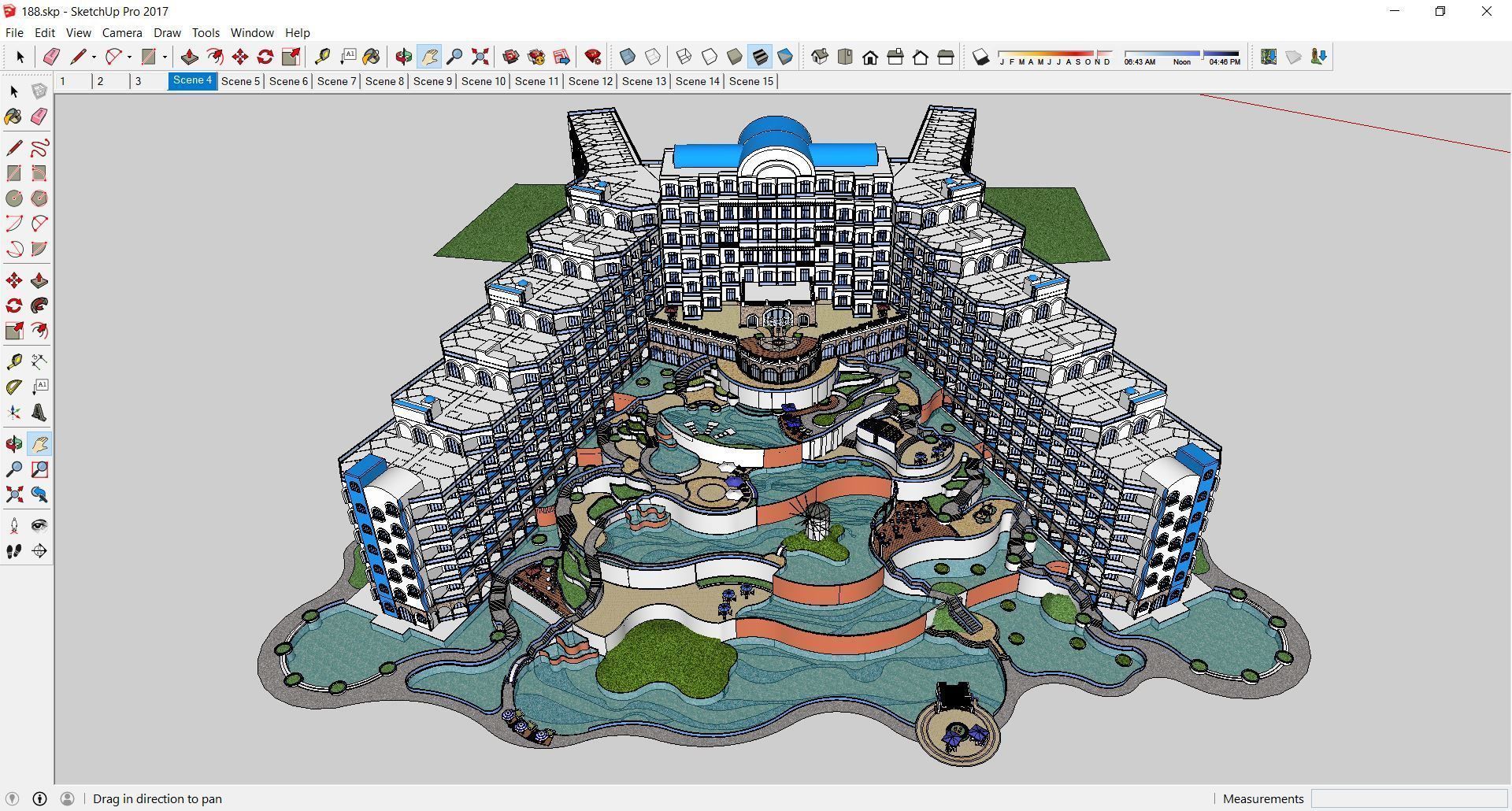1512x811 pixels.
Task: Toggle Show/Hide Shadows button
Action: (980, 57)
